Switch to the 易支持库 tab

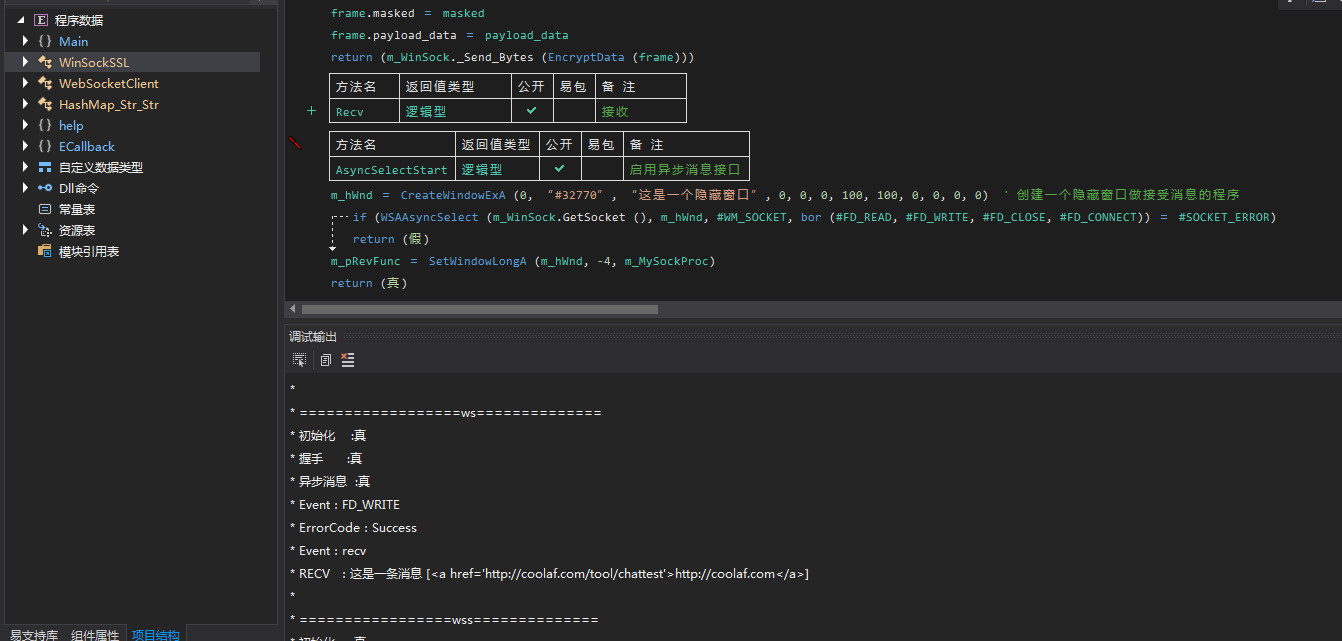33,634
